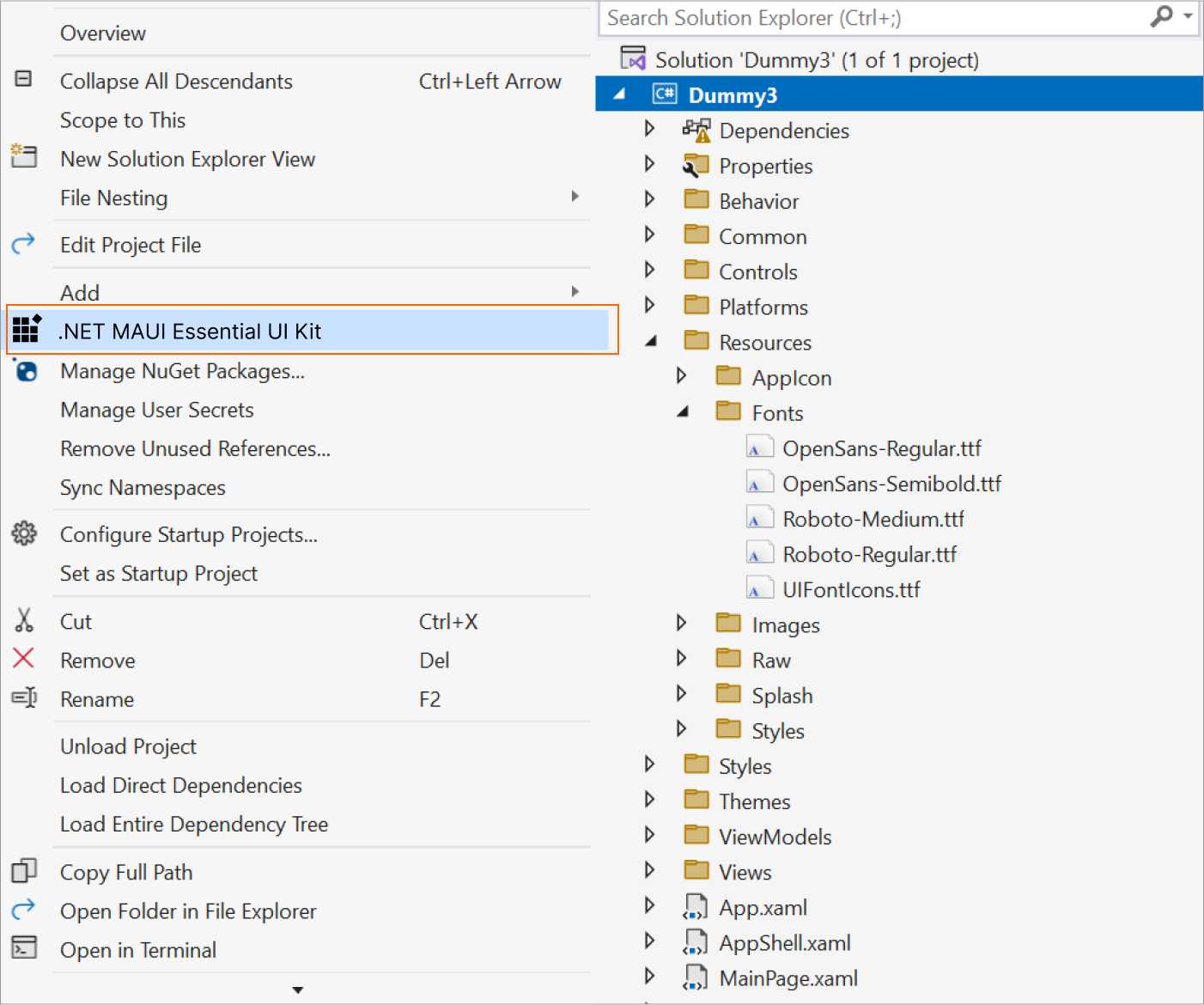Click the search magnifier icon in Solution Explorer
This screenshot has height=1005, width=1204.
pos(1161,16)
